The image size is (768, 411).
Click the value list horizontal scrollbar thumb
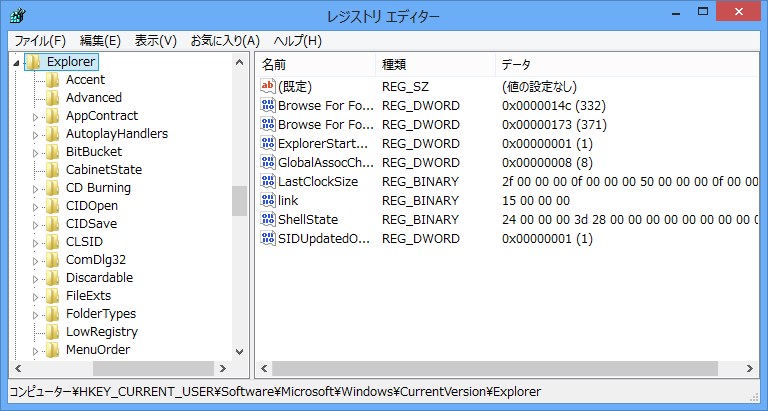(495, 368)
